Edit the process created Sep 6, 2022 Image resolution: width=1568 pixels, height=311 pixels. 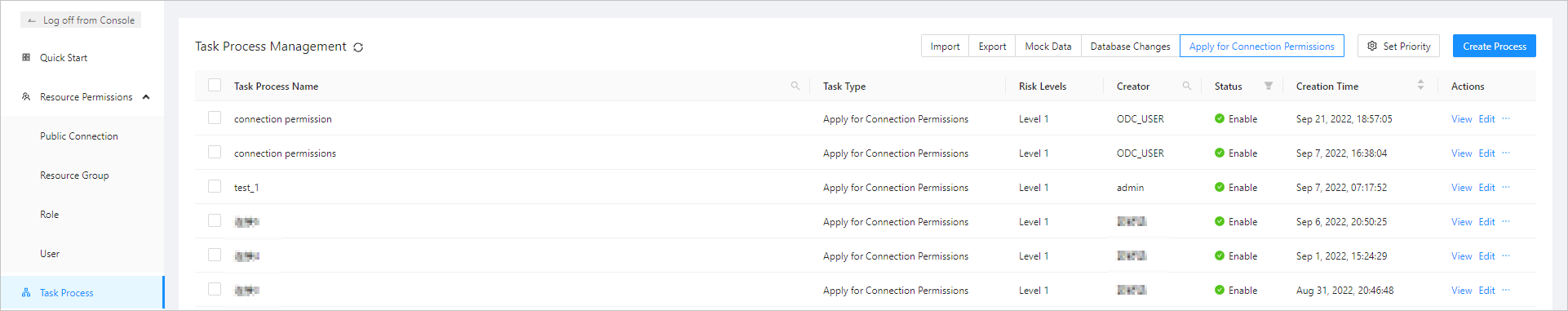click(1486, 222)
